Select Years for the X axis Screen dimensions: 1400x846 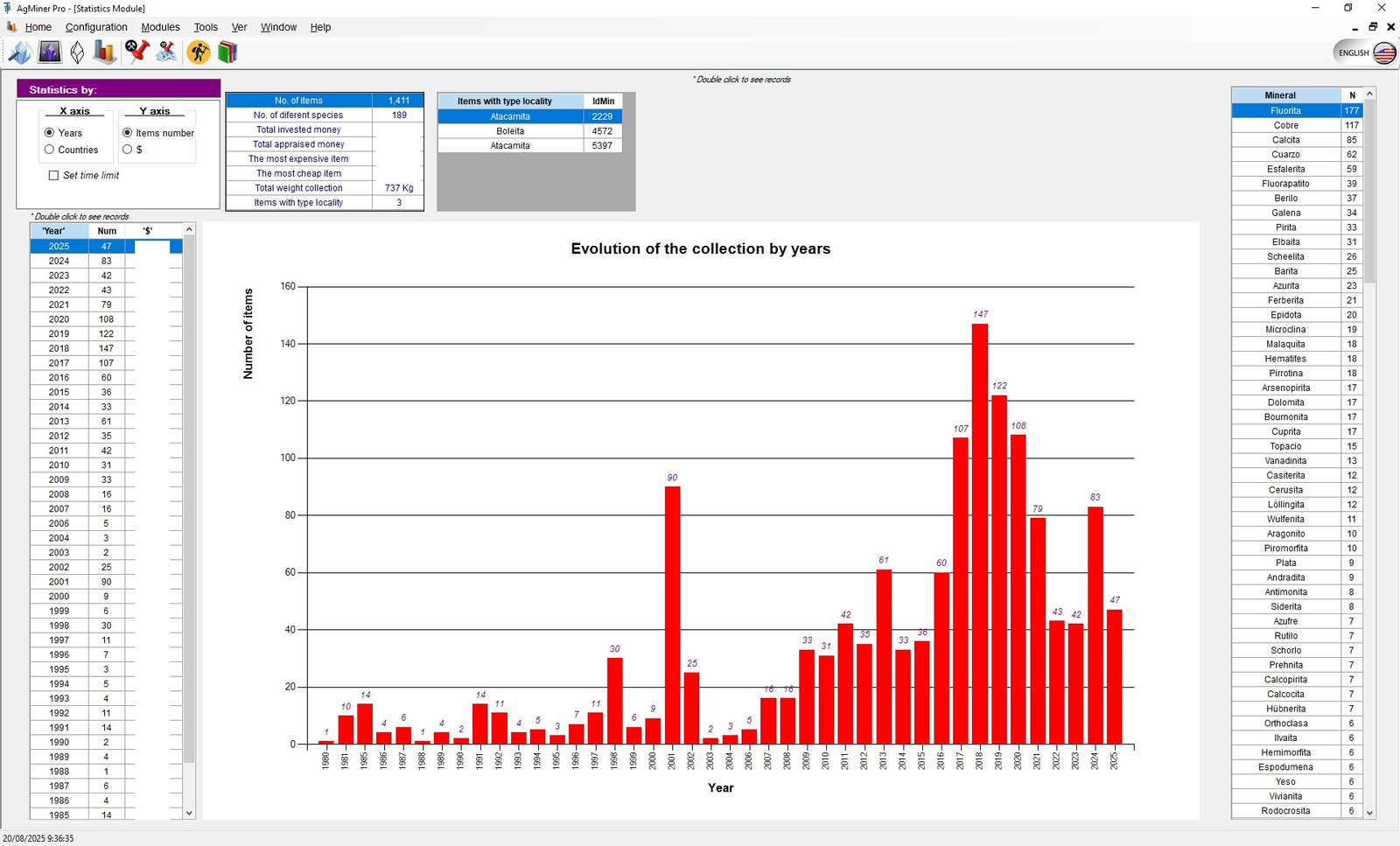63,133
